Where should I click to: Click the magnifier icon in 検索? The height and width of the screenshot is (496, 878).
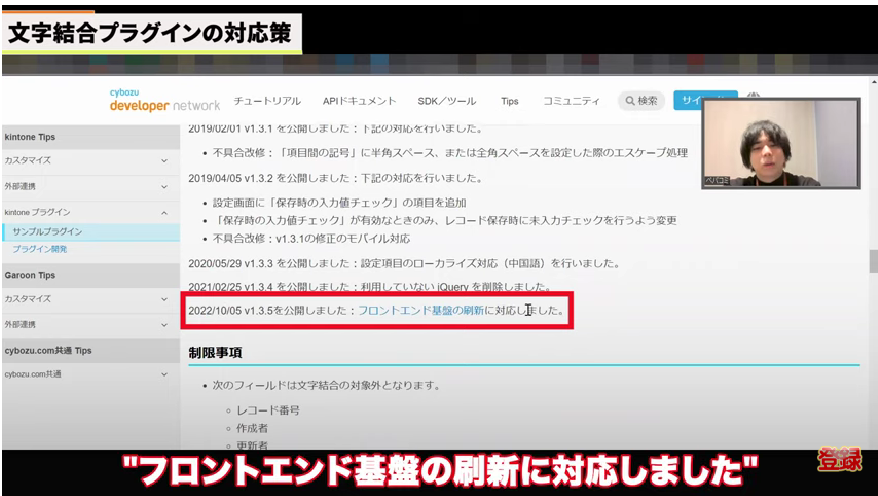pos(630,101)
